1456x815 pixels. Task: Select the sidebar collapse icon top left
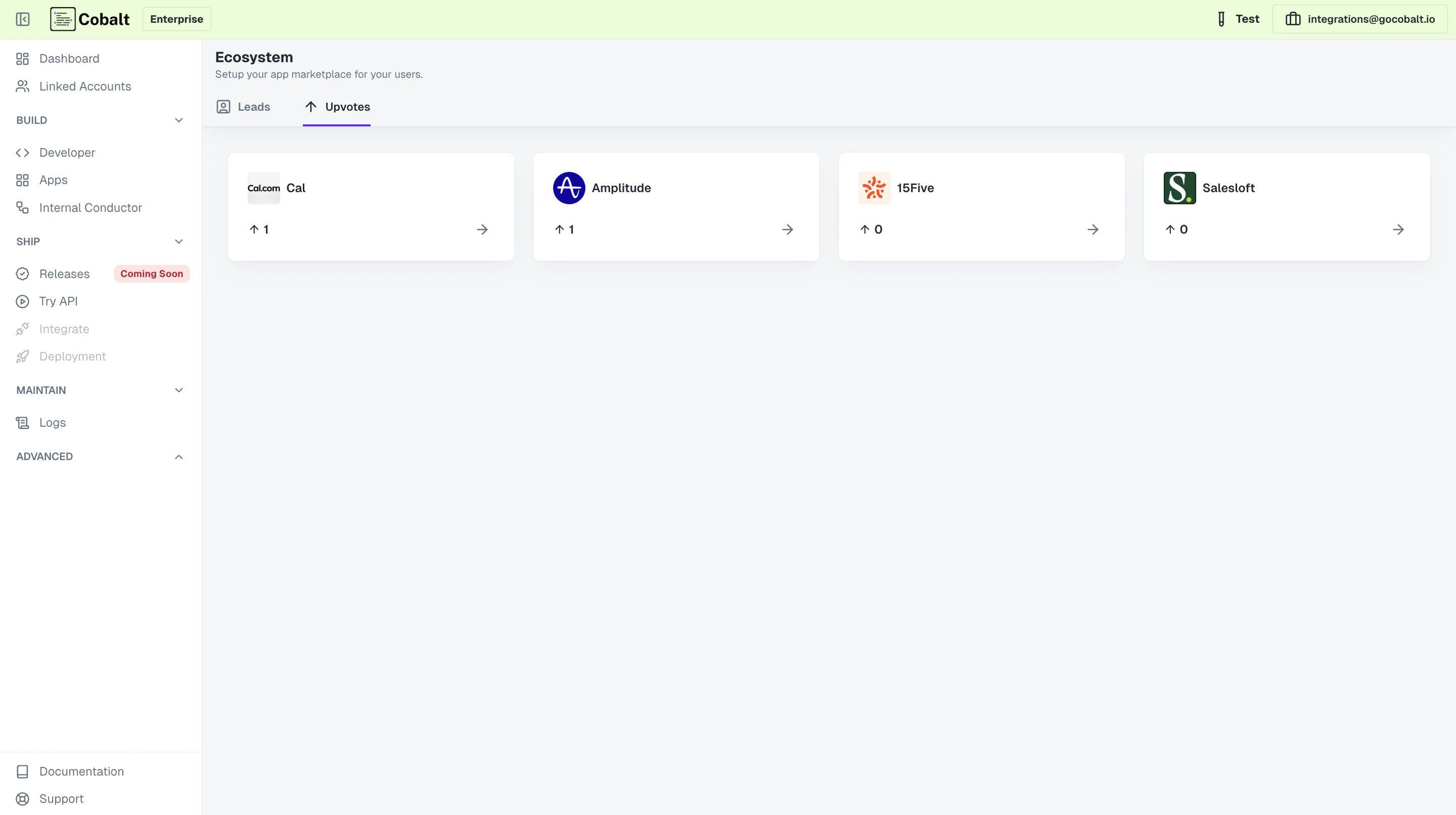point(23,19)
